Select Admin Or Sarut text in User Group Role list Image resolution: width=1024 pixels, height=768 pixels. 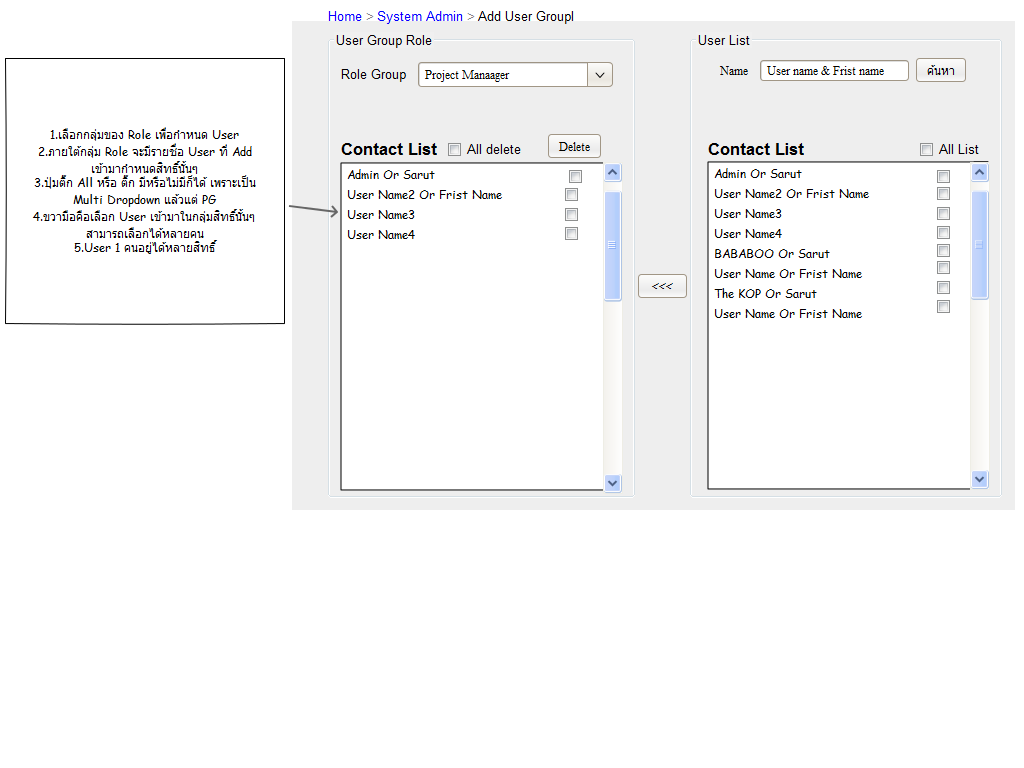pos(391,175)
